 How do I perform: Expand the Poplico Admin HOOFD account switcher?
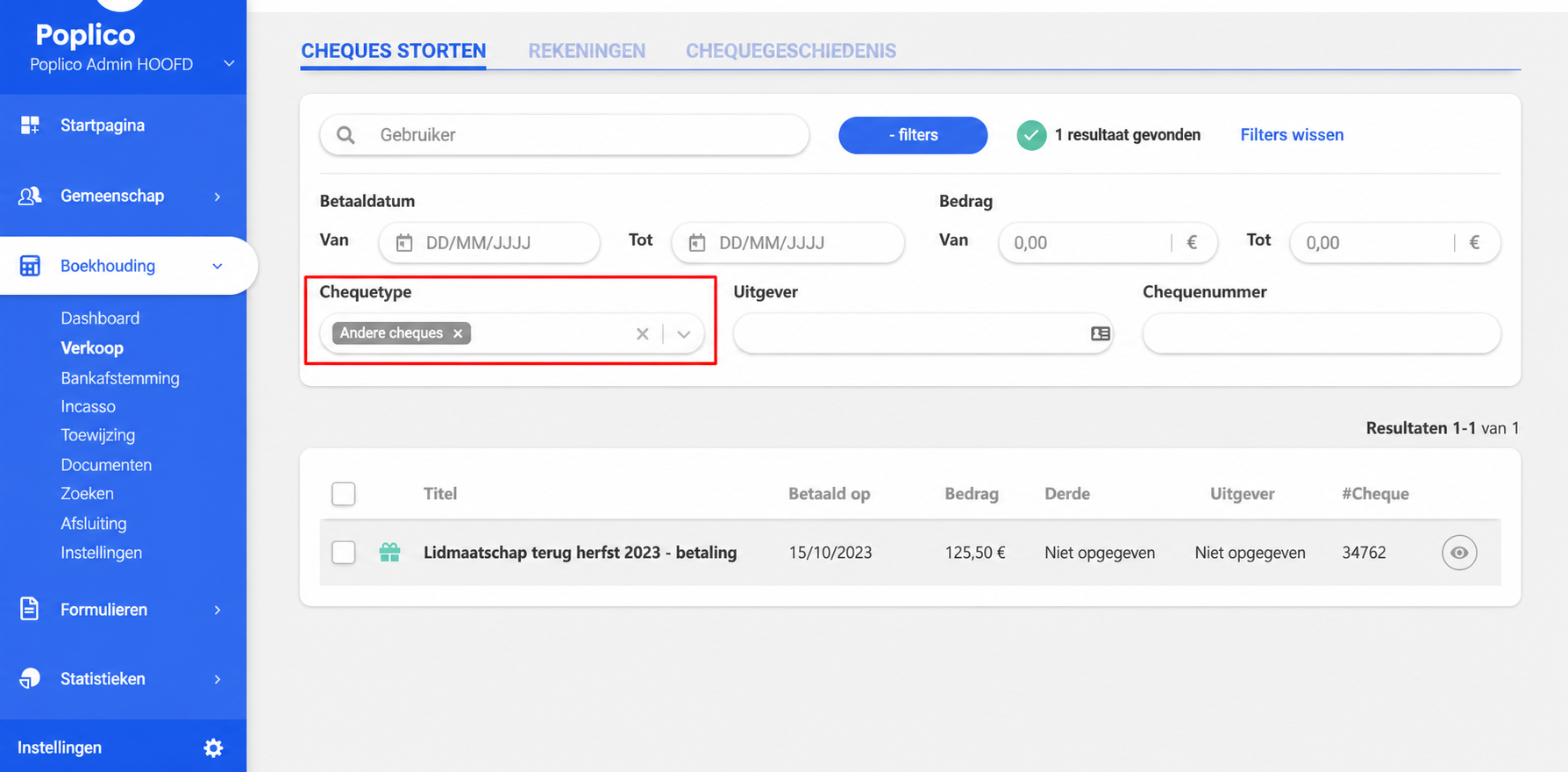pos(229,64)
